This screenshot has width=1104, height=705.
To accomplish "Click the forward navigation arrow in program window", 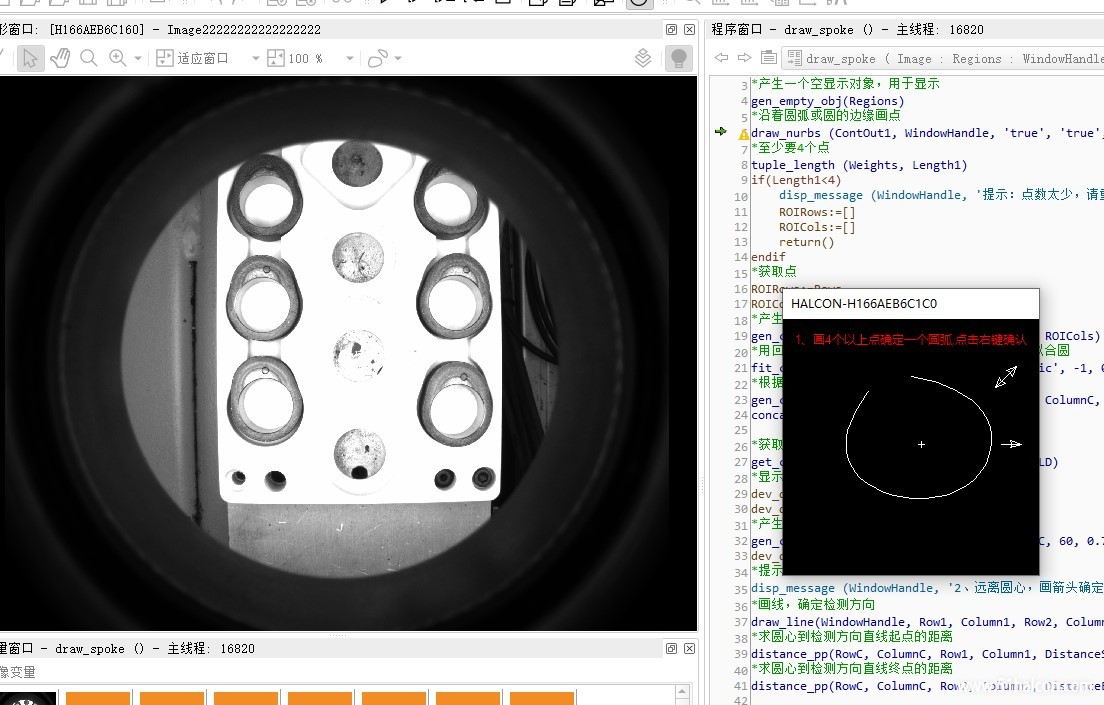I will [x=744, y=58].
